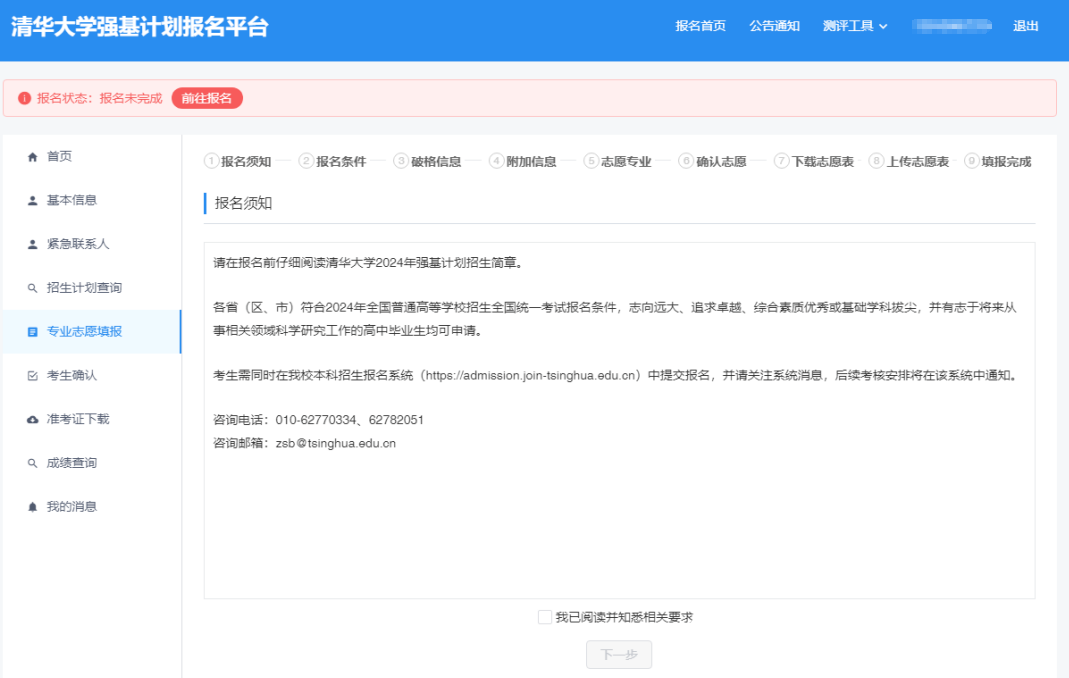
Task: Click the 准考证下载 cloud download icon
Action: [31, 419]
